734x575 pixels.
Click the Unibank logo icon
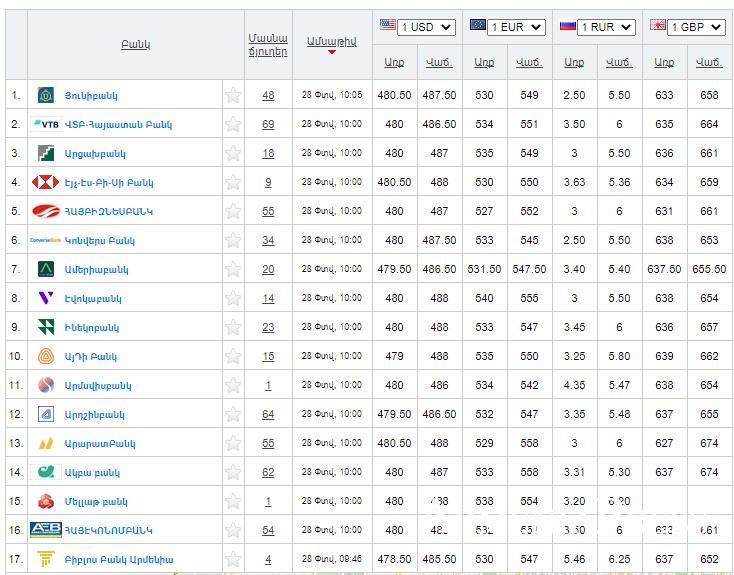coord(46,95)
